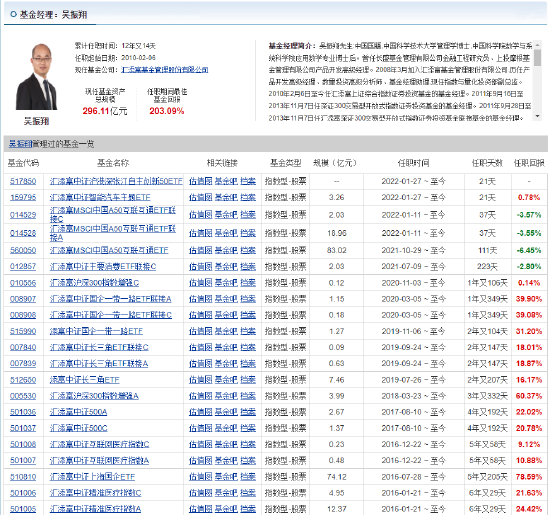This screenshot has width=550, height=515.
Task: Open fund code 512650 link
Action: point(23,380)
